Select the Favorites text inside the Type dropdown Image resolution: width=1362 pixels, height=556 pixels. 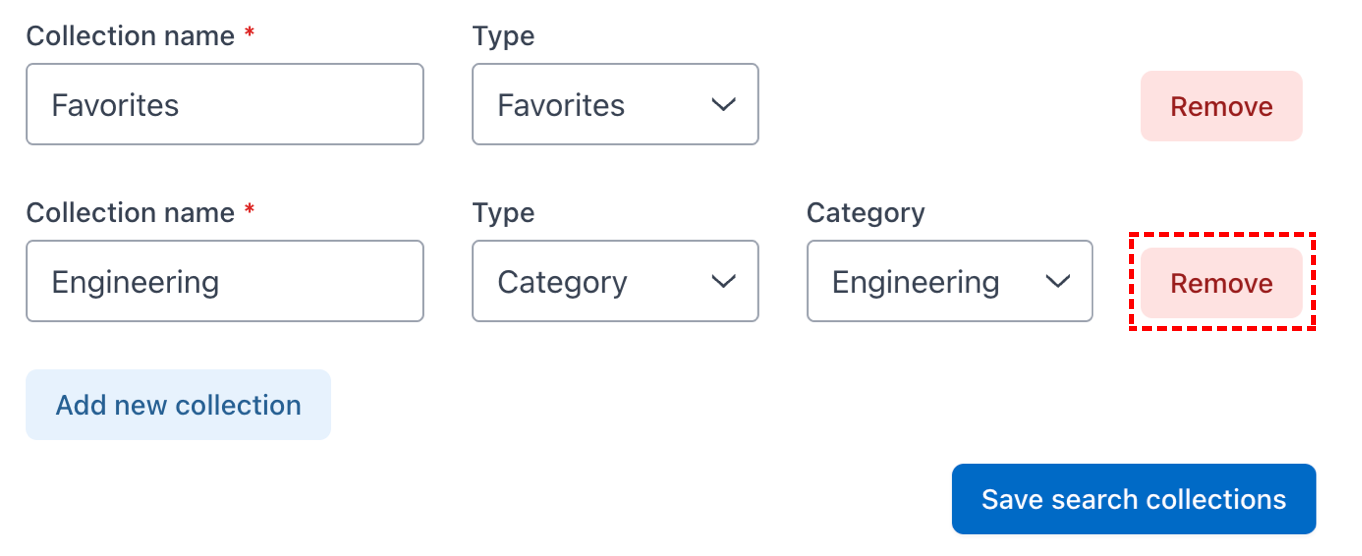[x=561, y=105]
